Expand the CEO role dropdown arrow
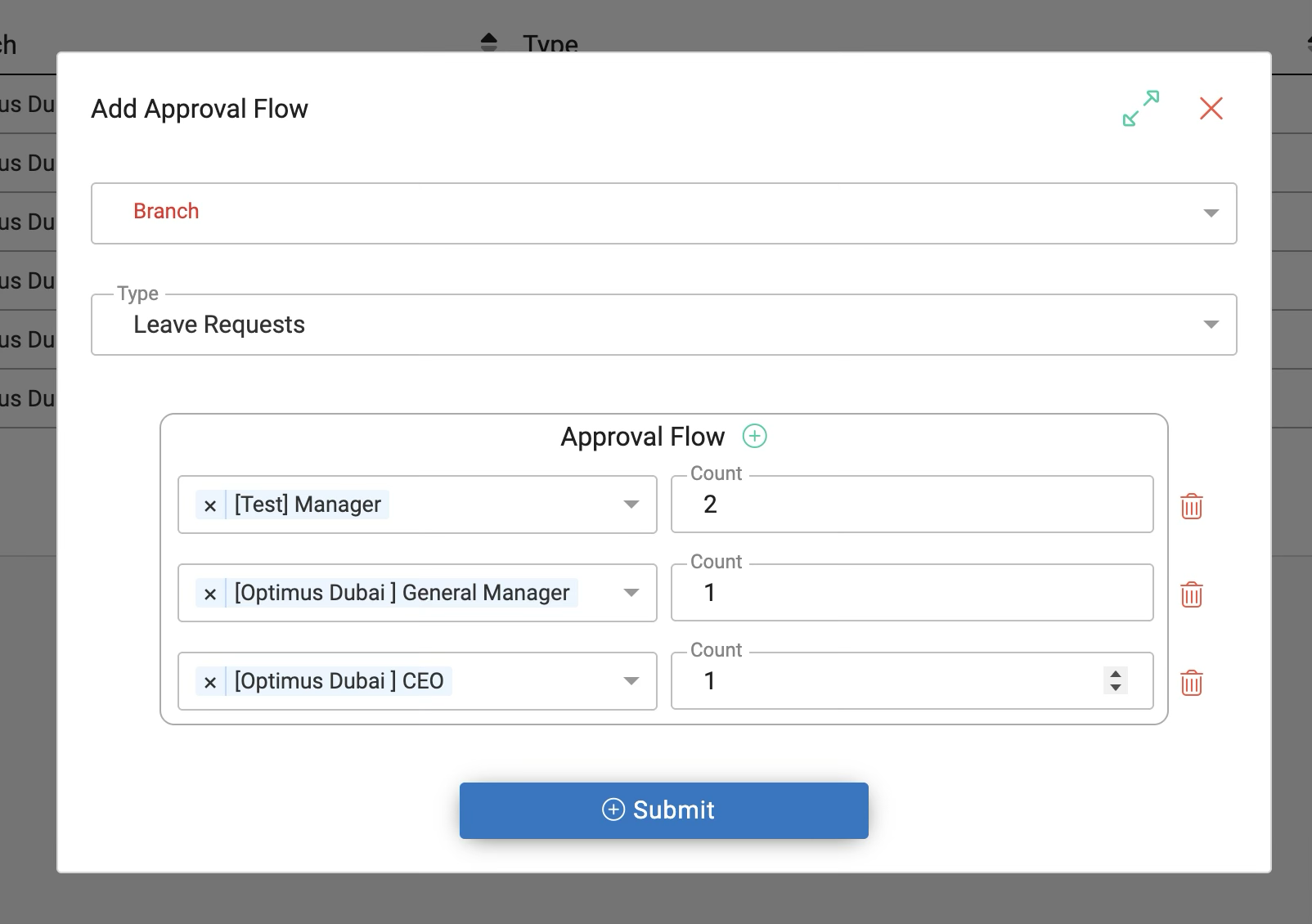The image size is (1312, 924). 631,681
